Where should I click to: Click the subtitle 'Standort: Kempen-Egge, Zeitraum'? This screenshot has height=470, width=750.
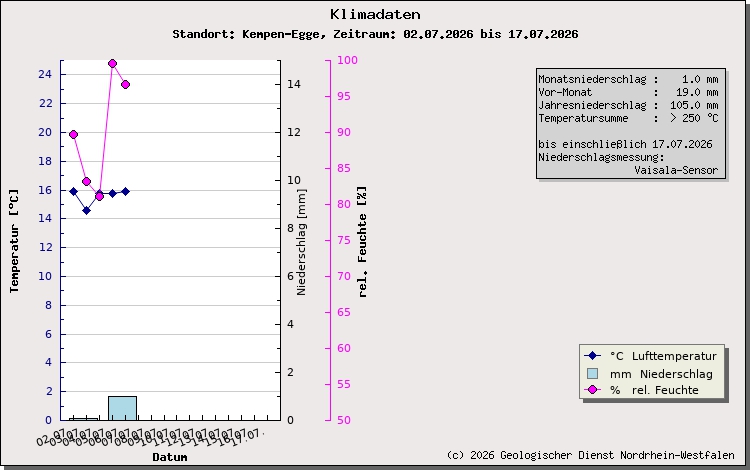click(x=284, y=34)
